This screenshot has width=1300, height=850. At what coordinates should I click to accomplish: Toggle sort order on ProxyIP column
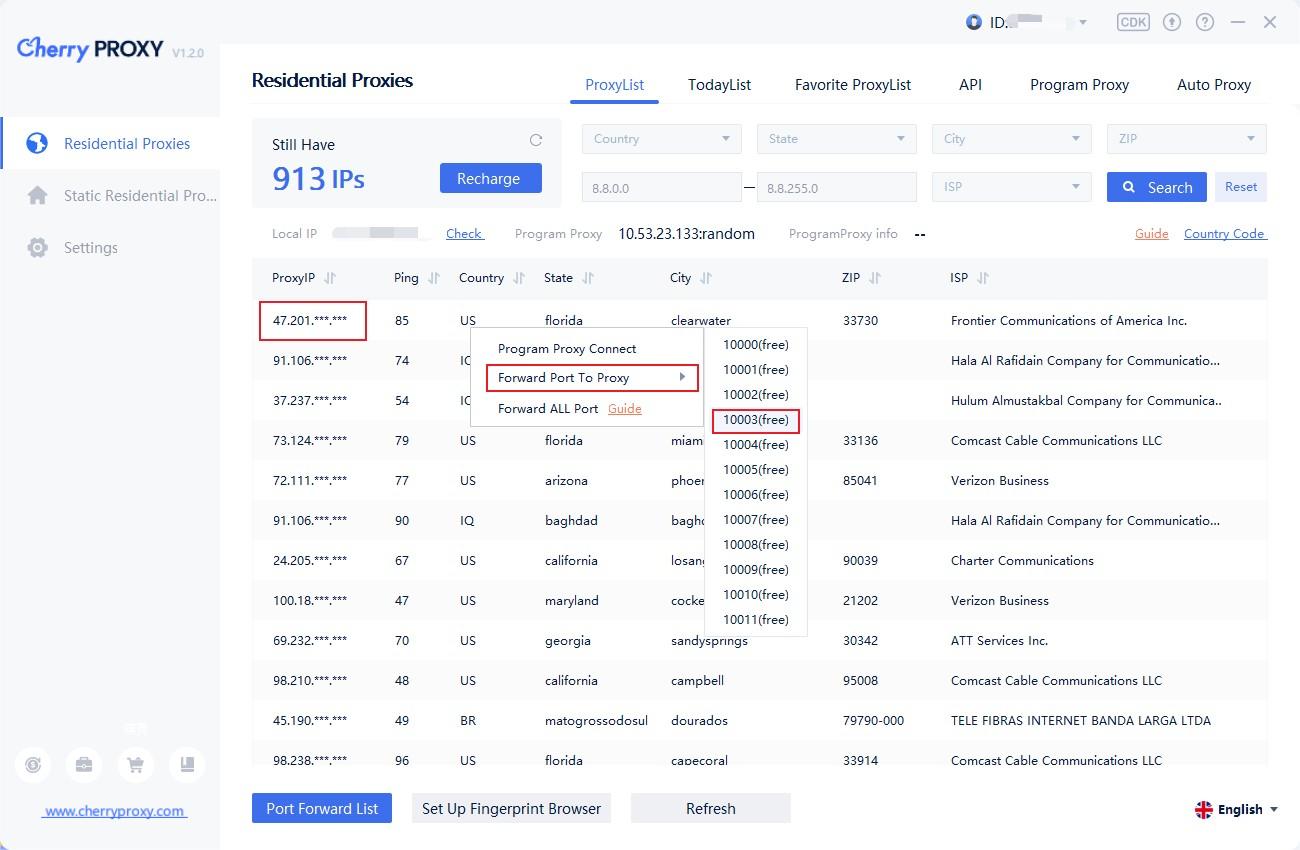[330, 278]
